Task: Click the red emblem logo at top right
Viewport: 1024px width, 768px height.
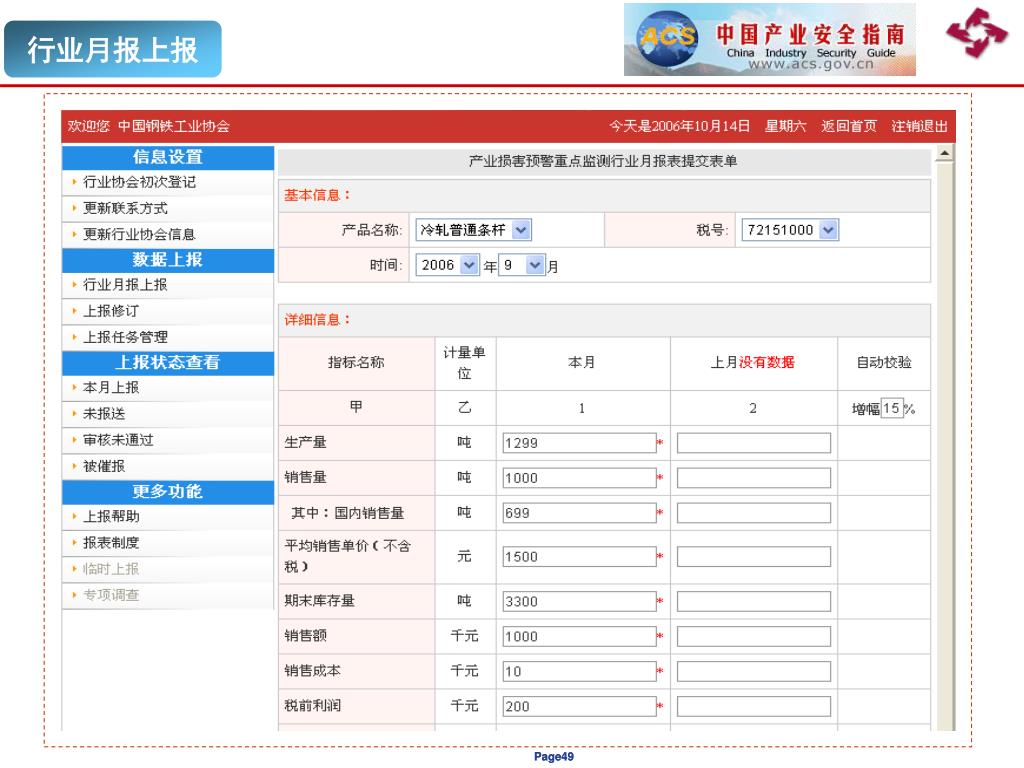Action: pos(978,33)
